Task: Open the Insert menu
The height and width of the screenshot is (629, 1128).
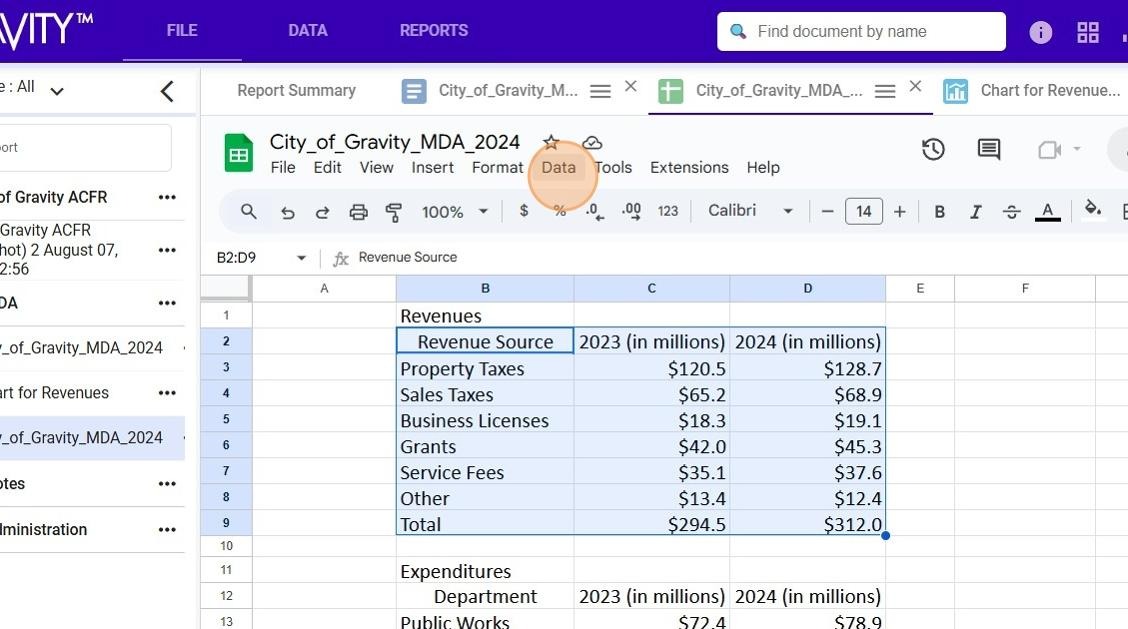Action: (x=432, y=168)
